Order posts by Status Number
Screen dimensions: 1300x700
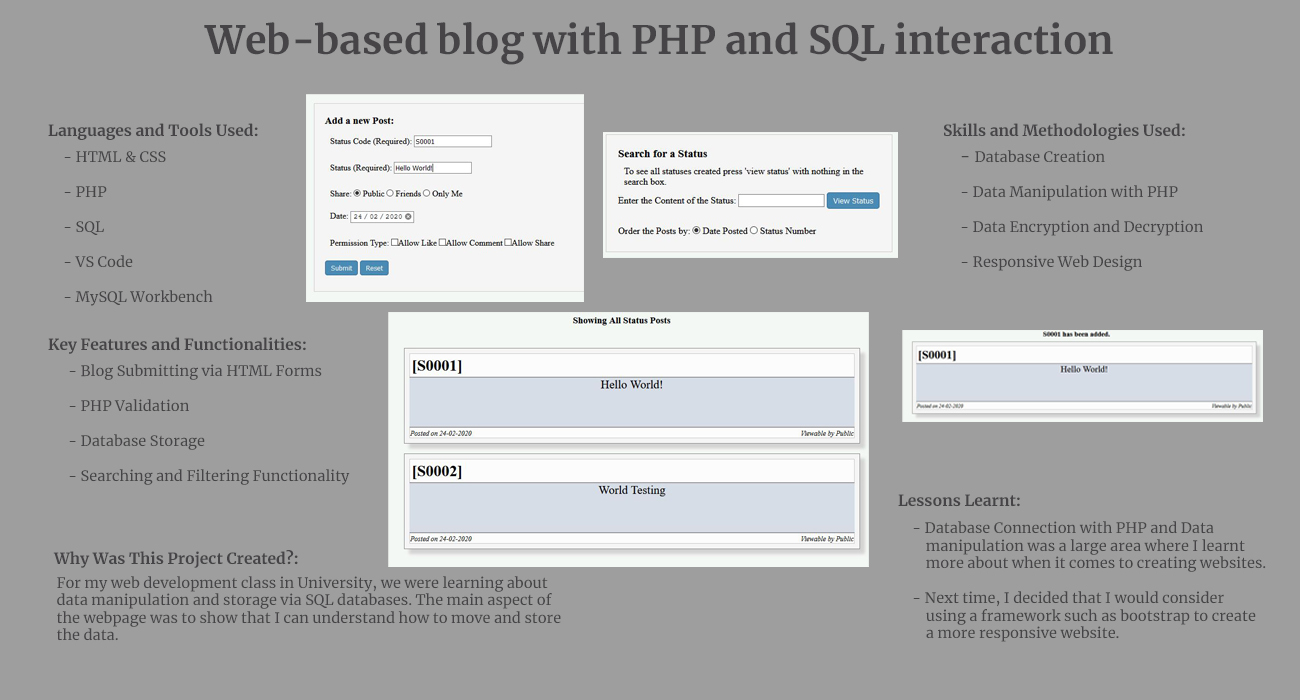click(x=754, y=230)
